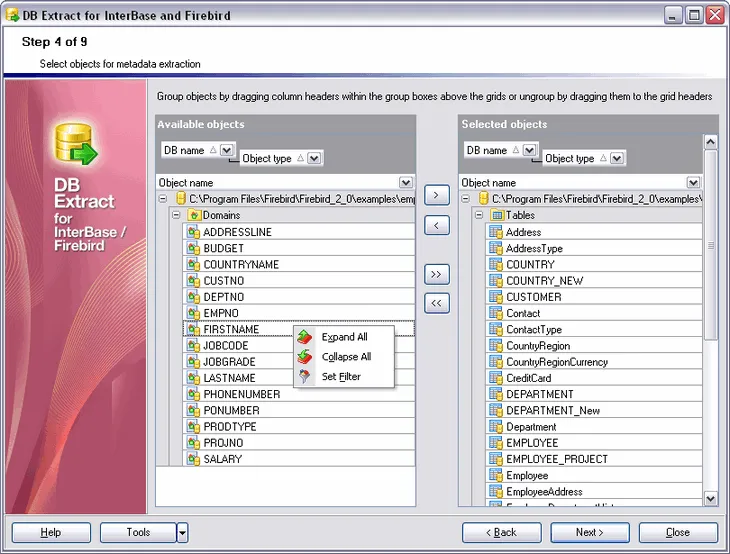Click scroll up arrow in Selected objects
This screenshot has width=730, height=554.
(x=710, y=142)
